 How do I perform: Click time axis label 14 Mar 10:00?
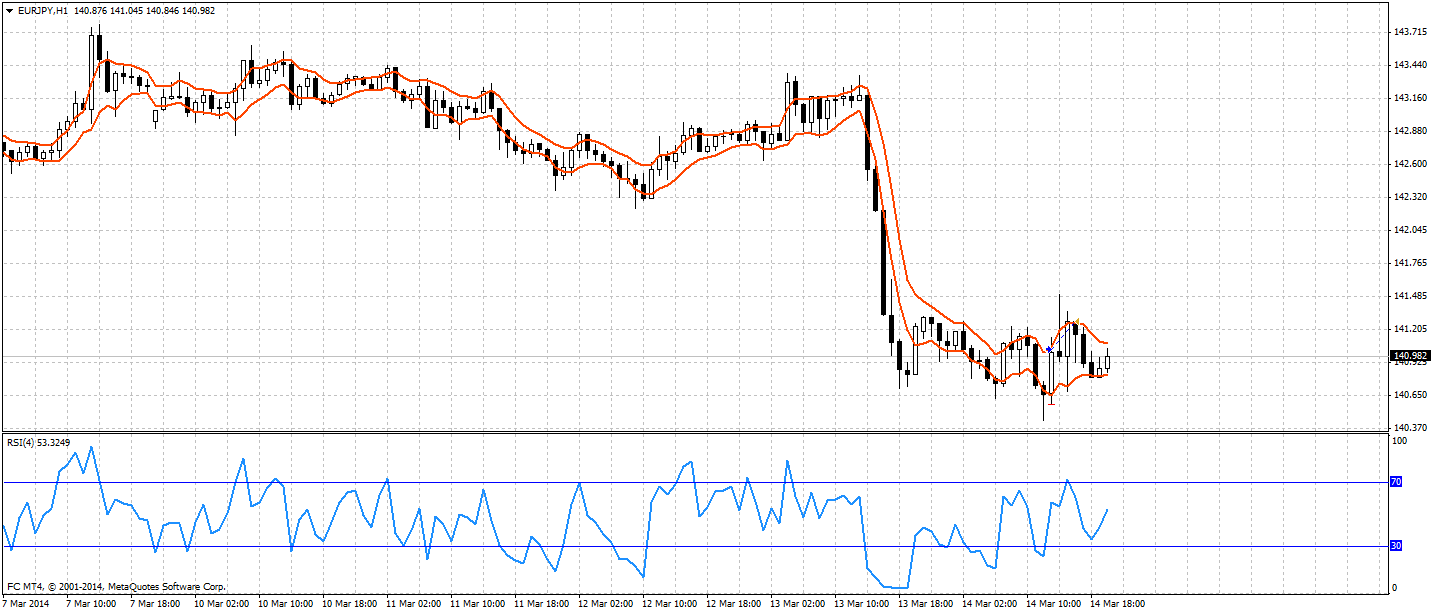coord(1053,604)
